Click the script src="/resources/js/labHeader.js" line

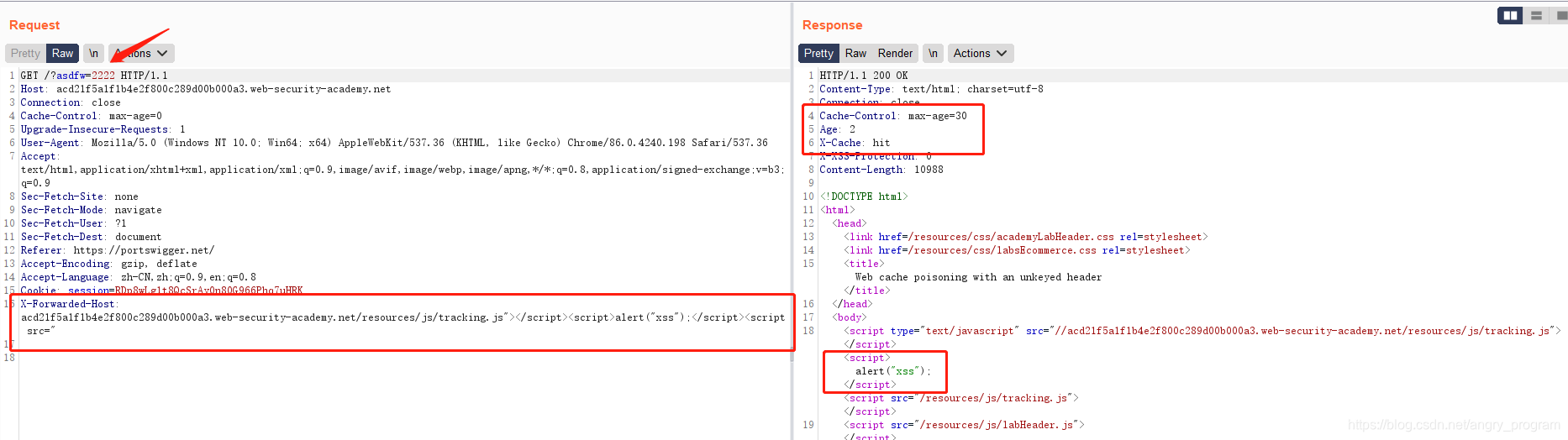coord(965,425)
